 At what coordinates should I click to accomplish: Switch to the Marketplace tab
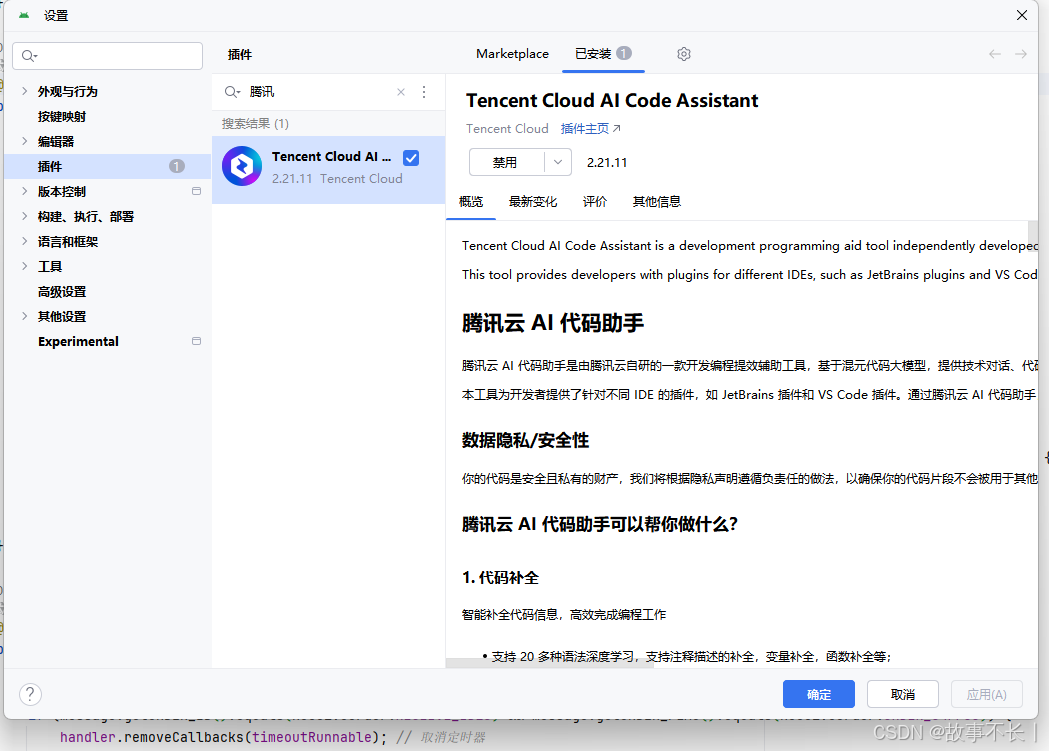(x=512, y=54)
